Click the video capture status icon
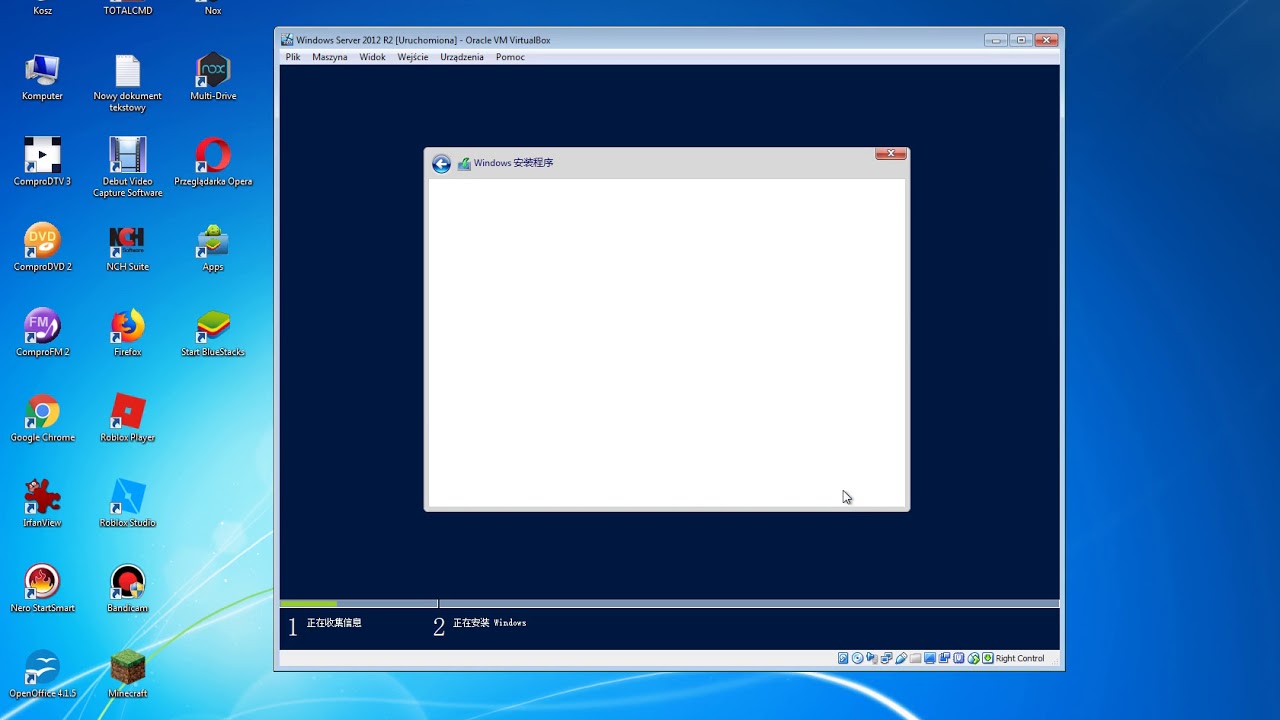This screenshot has height=720, width=1280. (944, 658)
